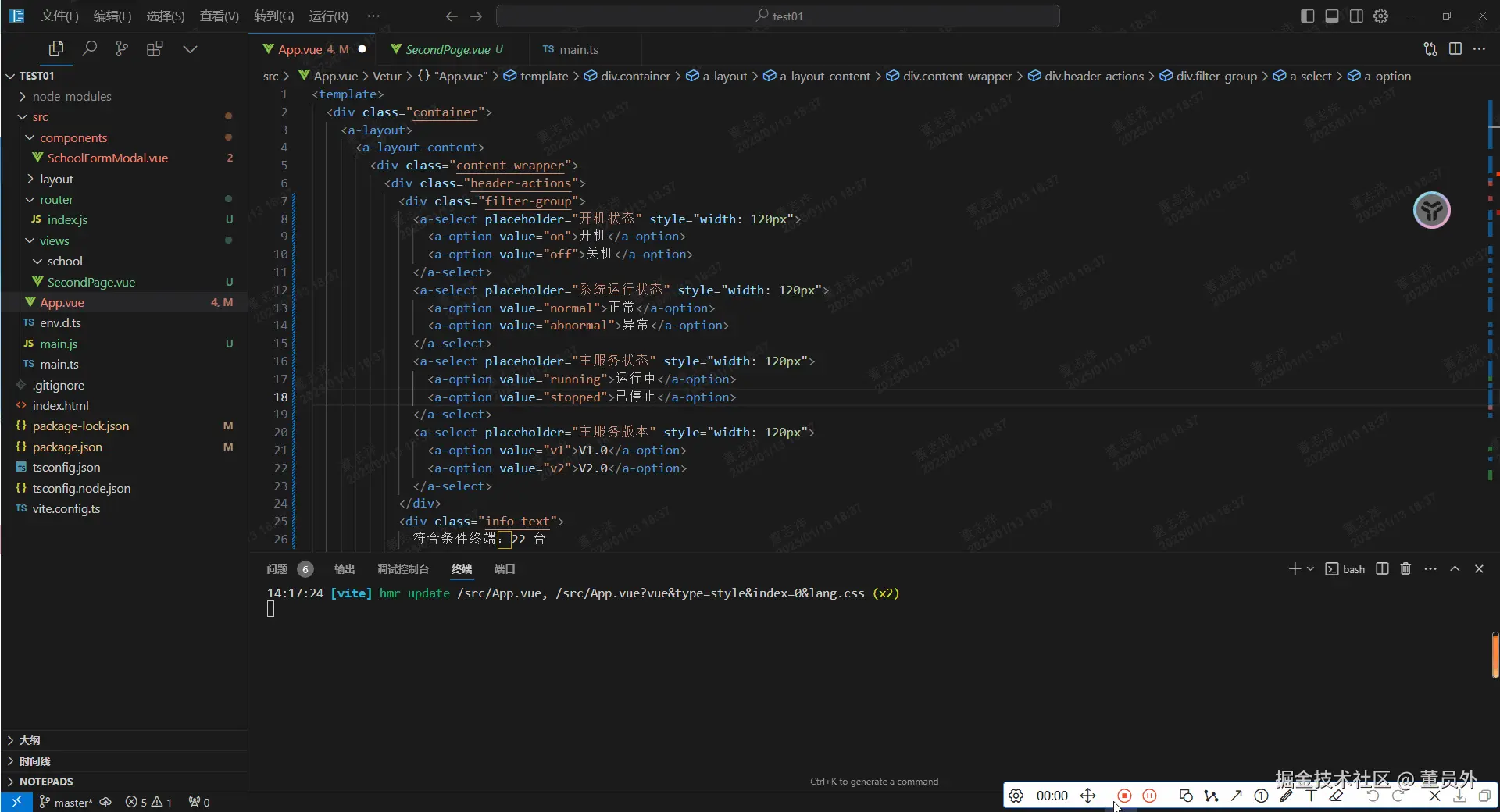Open the Explorer view in the sidebar

tap(55, 49)
